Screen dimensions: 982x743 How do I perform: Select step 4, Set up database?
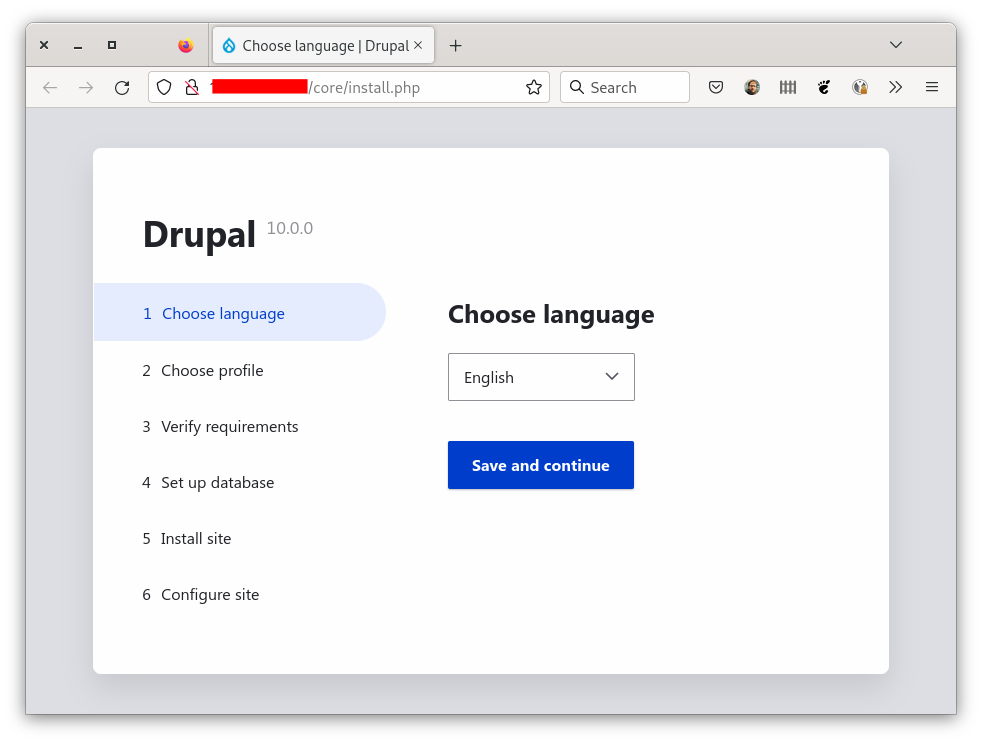point(217,482)
